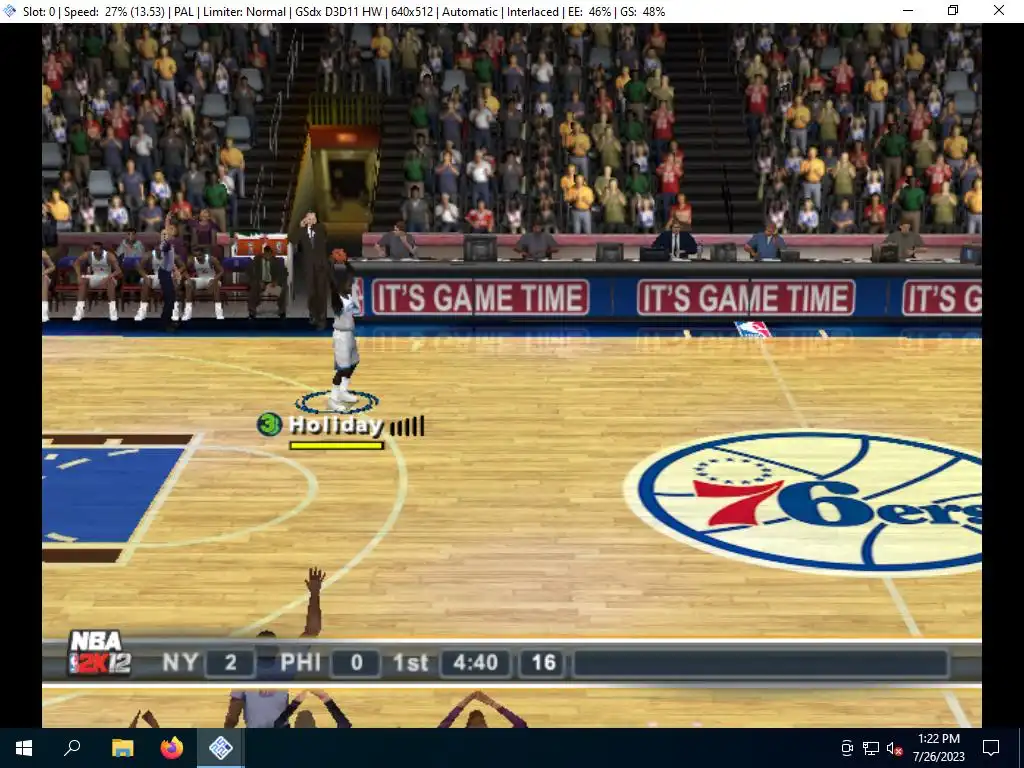
Task: Click the PHI score of 0
Action: point(357,663)
